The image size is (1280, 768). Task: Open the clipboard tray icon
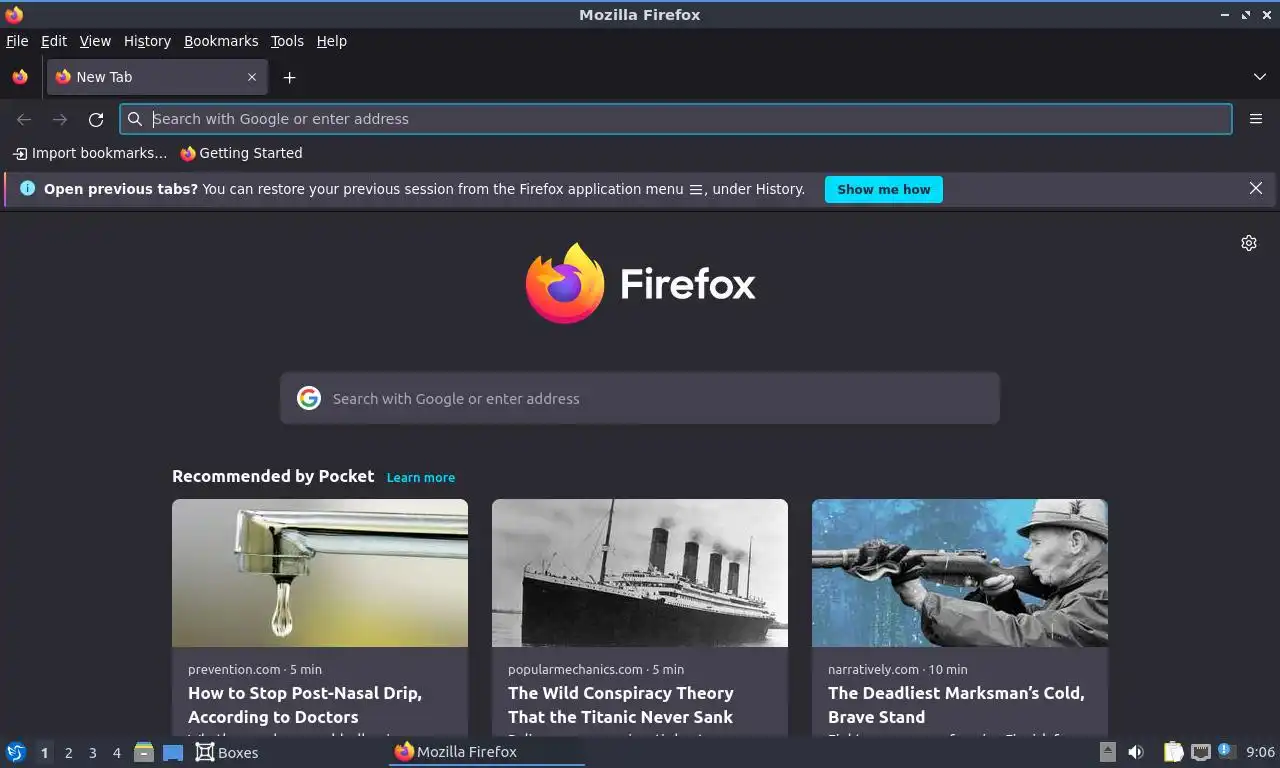tap(1174, 752)
